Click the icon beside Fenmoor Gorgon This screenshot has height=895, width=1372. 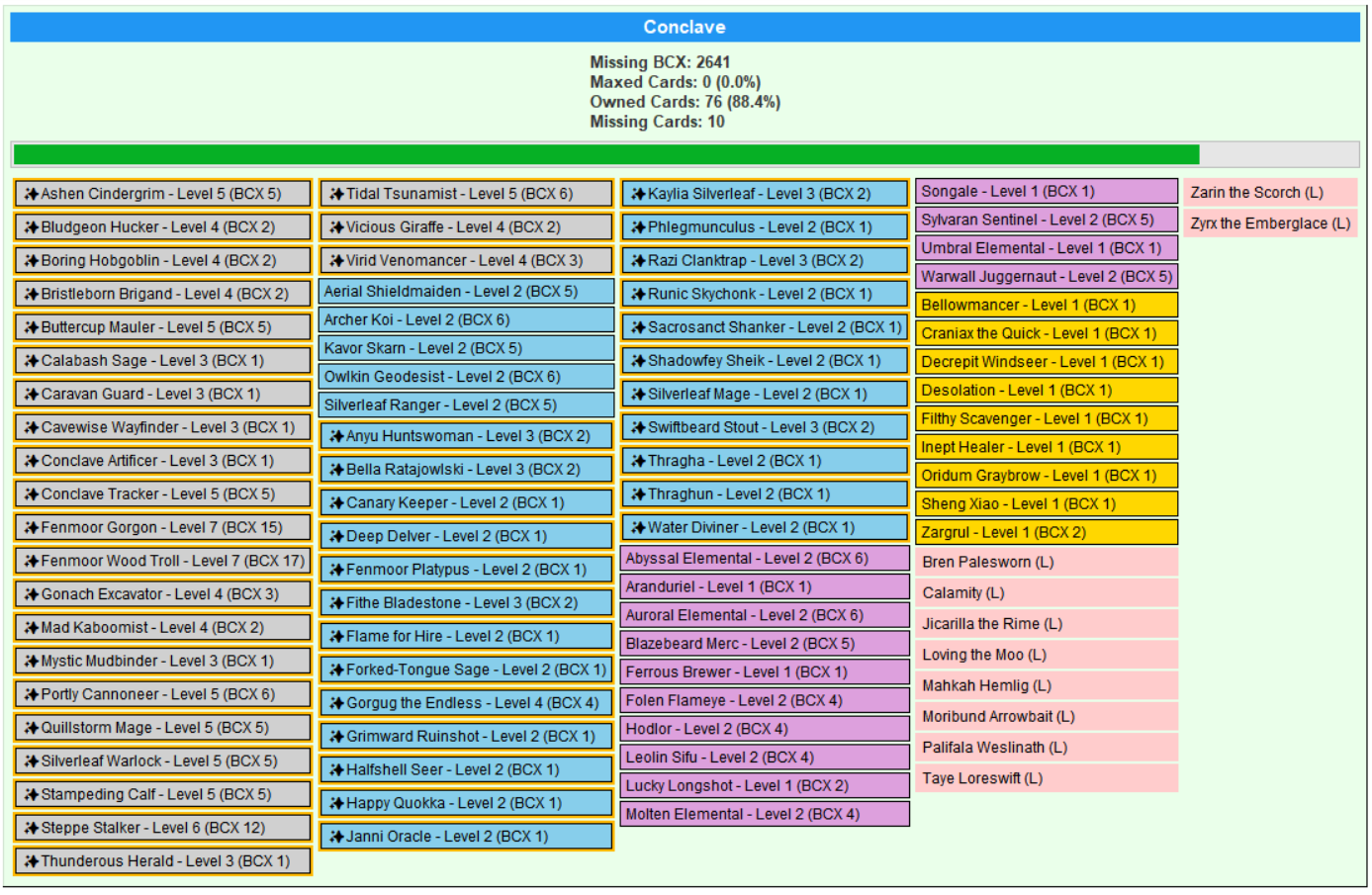(32, 528)
